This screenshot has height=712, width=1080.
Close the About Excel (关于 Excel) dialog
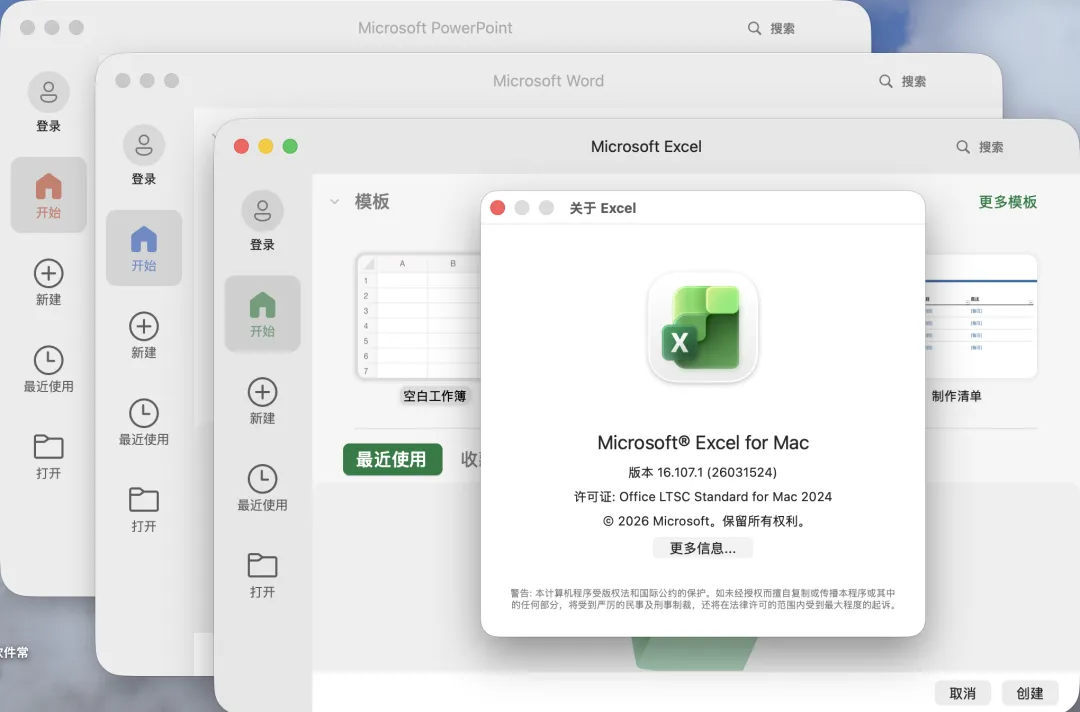pyautogui.click(x=497, y=208)
